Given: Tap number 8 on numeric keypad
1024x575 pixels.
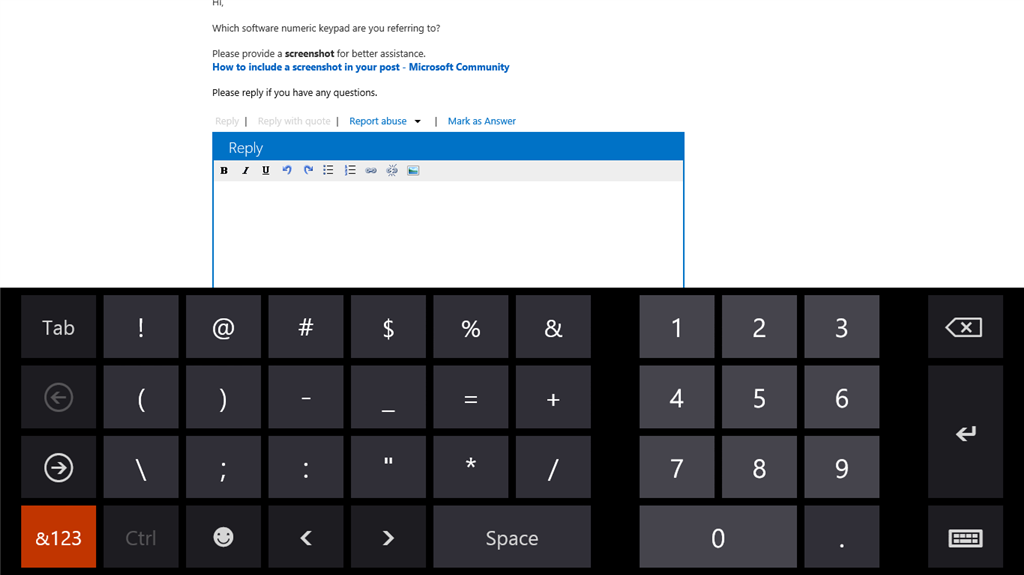Looking at the screenshot, I should coord(759,467).
